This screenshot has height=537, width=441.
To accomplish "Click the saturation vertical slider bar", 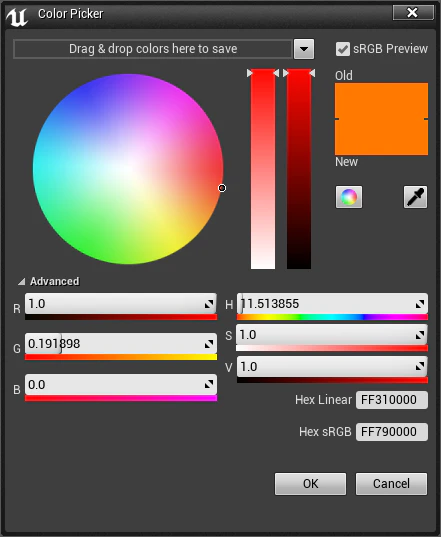I will (x=263, y=169).
